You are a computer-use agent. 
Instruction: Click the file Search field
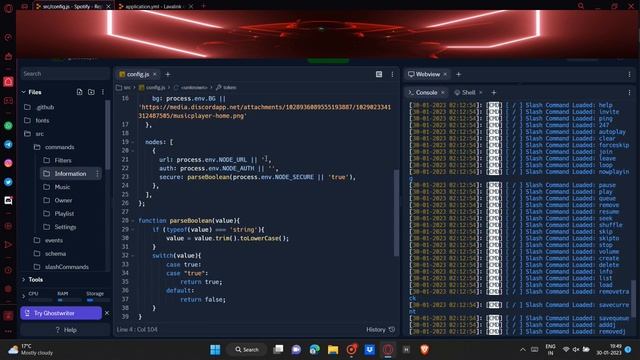[65, 74]
